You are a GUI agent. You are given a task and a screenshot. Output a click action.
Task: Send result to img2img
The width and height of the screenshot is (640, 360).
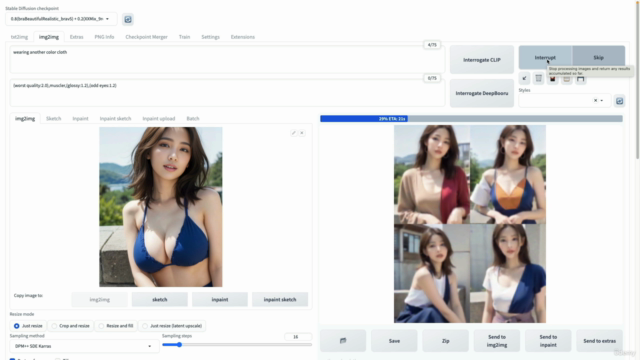tap(497, 340)
